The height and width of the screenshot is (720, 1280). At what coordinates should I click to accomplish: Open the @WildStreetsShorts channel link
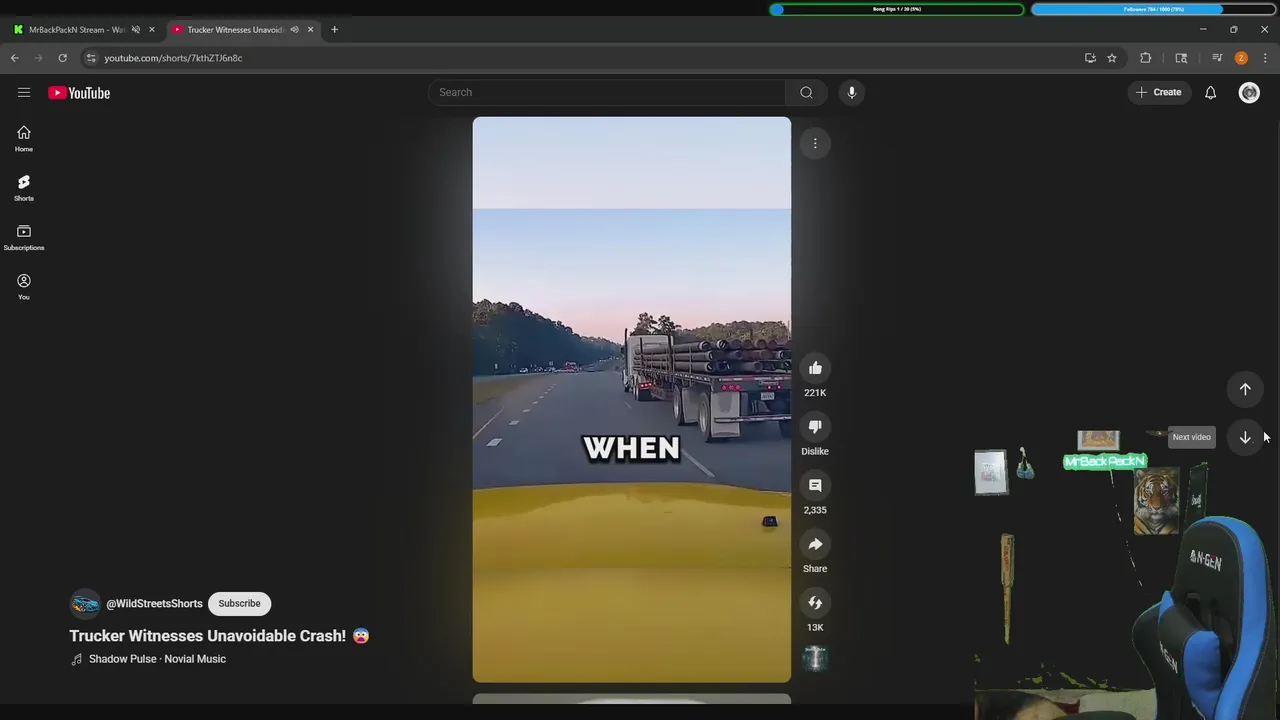[x=154, y=604]
